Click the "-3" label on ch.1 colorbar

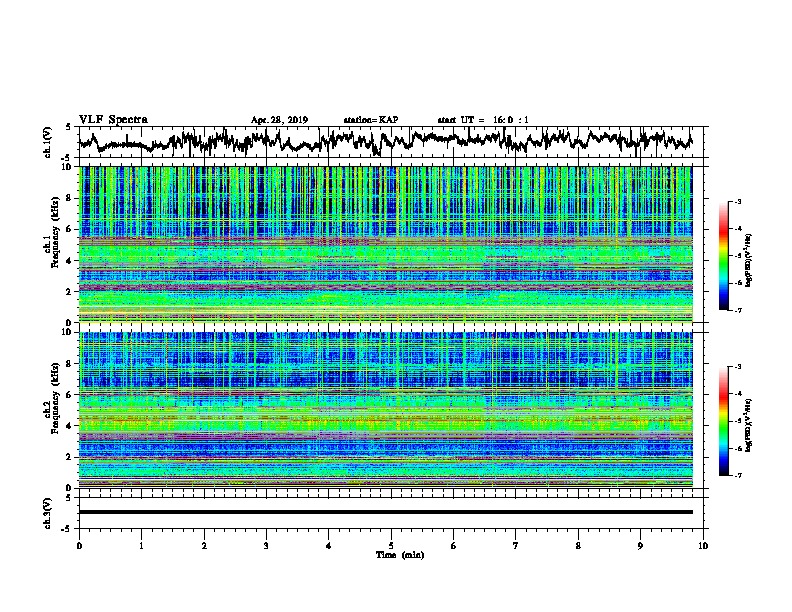point(737,201)
